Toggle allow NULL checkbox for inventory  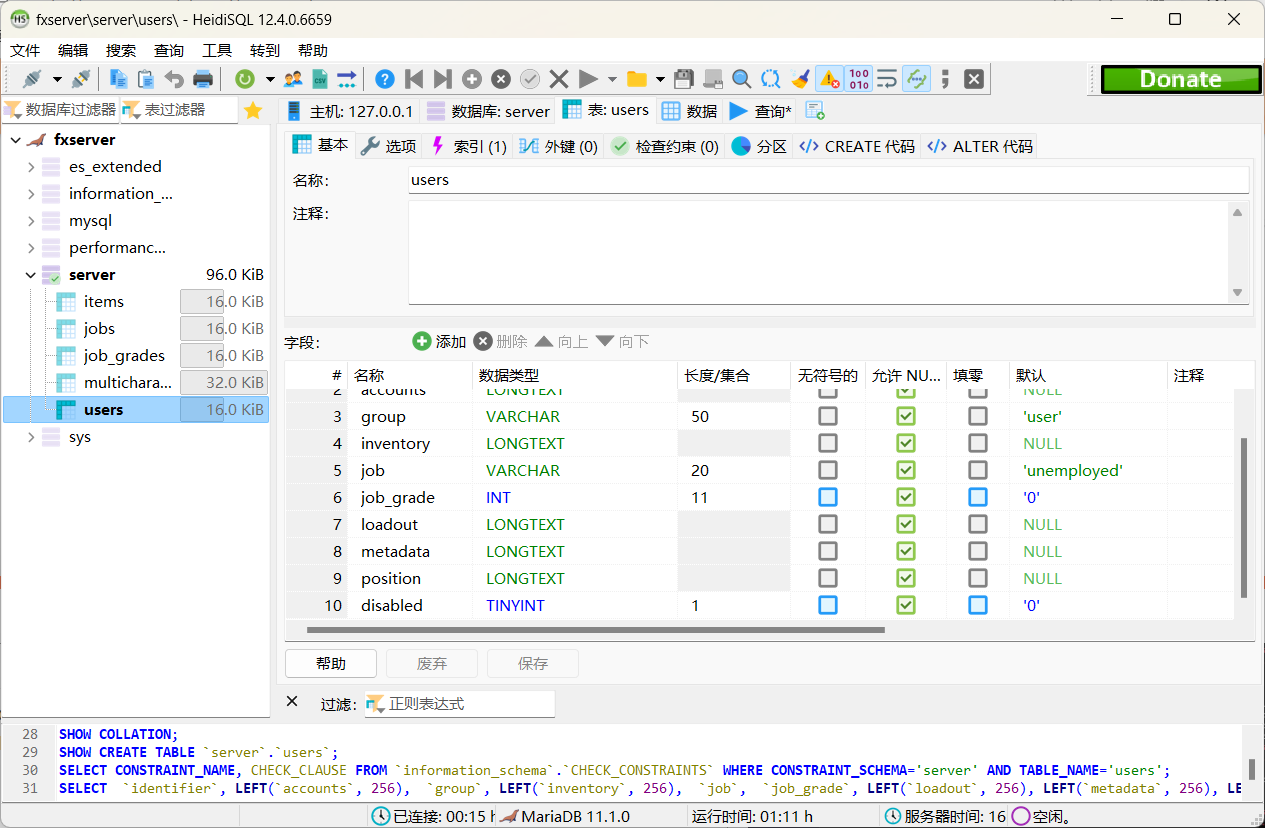[906, 443]
